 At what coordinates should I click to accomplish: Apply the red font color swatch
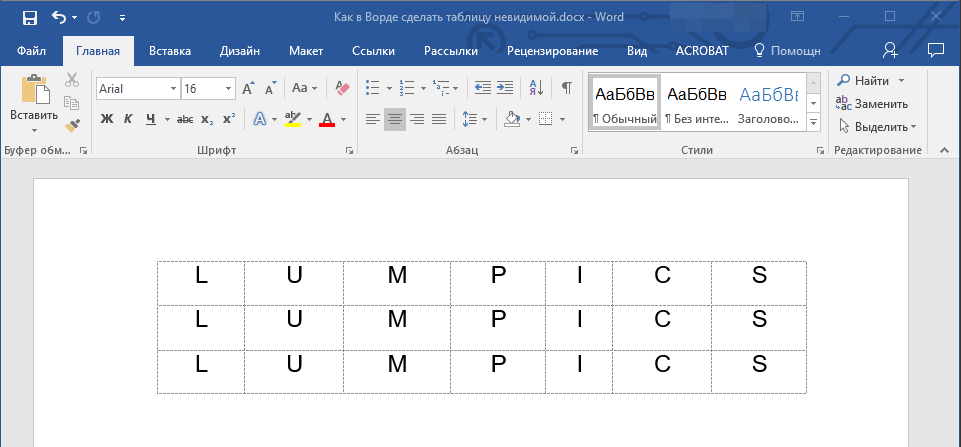click(x=326, y=119)
